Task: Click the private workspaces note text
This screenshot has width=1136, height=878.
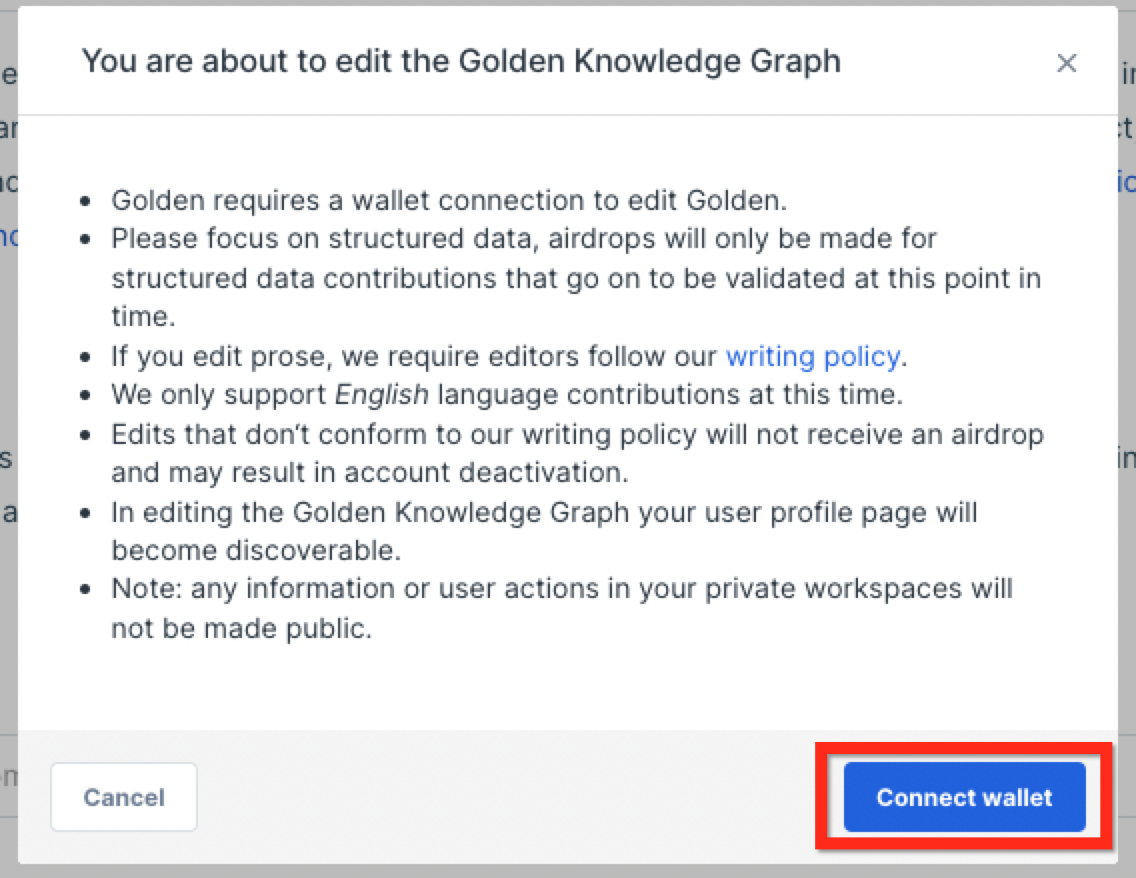Action: tap(561, 589)
